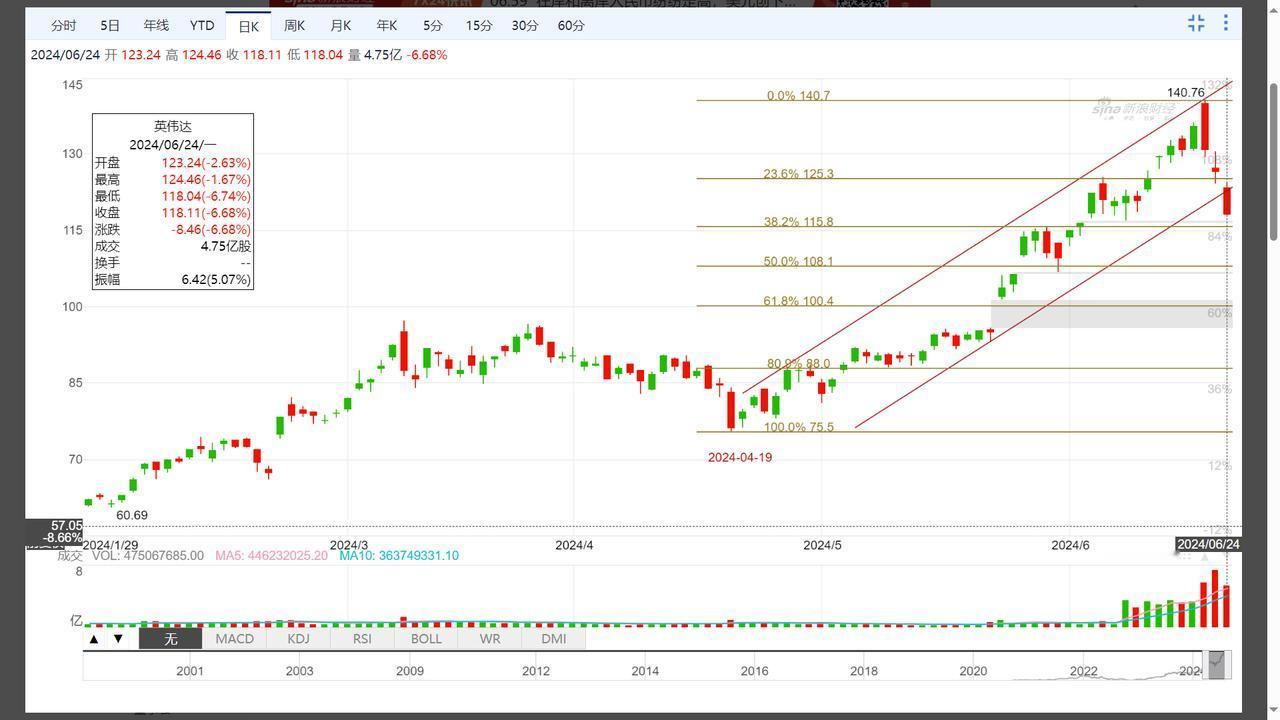Screen dimensions: 1280x720
Task: Open the three-dot more options menu
Action: (1226, 23)
